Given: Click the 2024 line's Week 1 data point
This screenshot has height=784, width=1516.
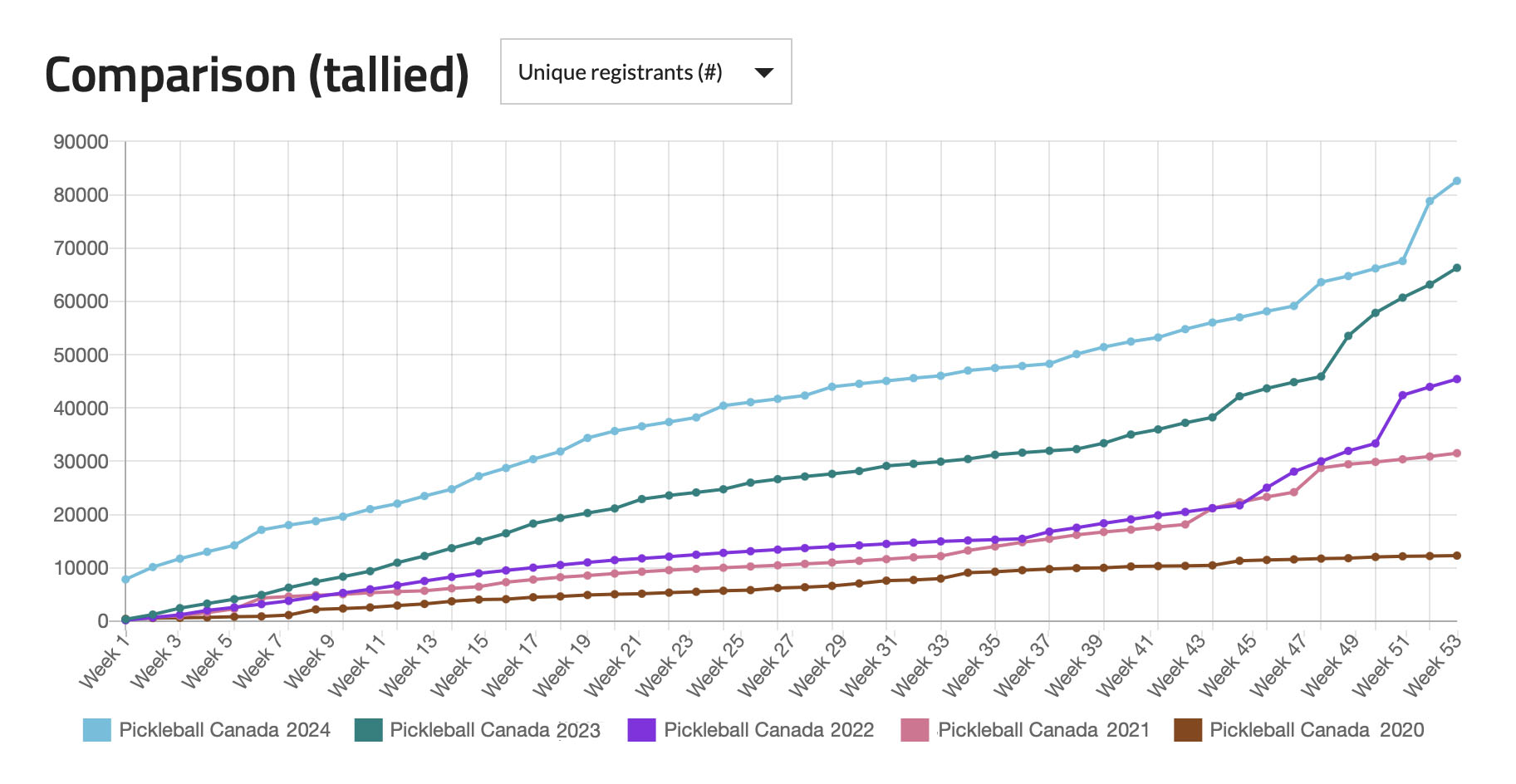Looking at the screenshot, I should tap(125, 580).
